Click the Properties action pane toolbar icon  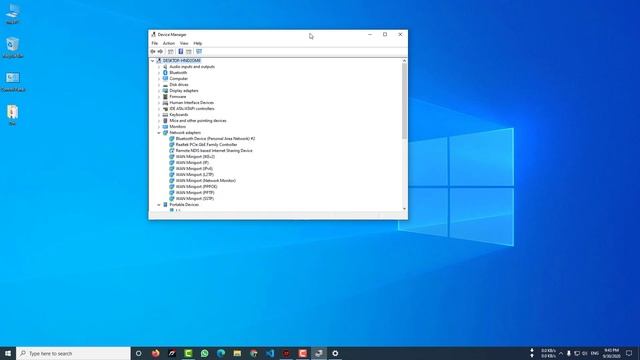(189, 51)
